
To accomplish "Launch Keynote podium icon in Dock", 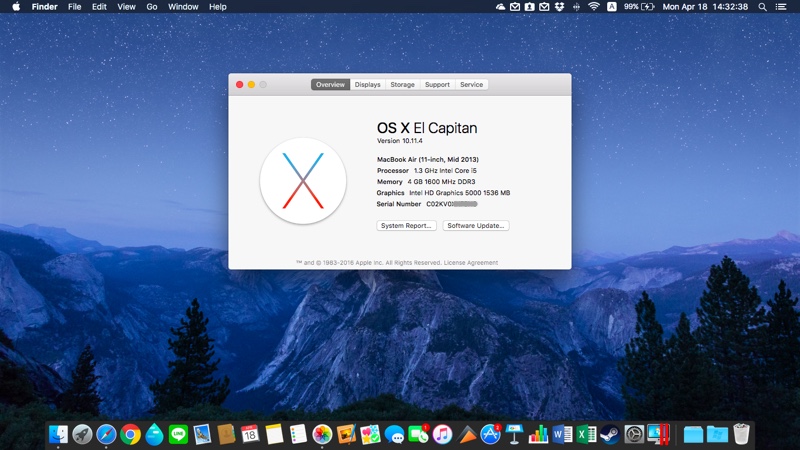I will 514,435.
